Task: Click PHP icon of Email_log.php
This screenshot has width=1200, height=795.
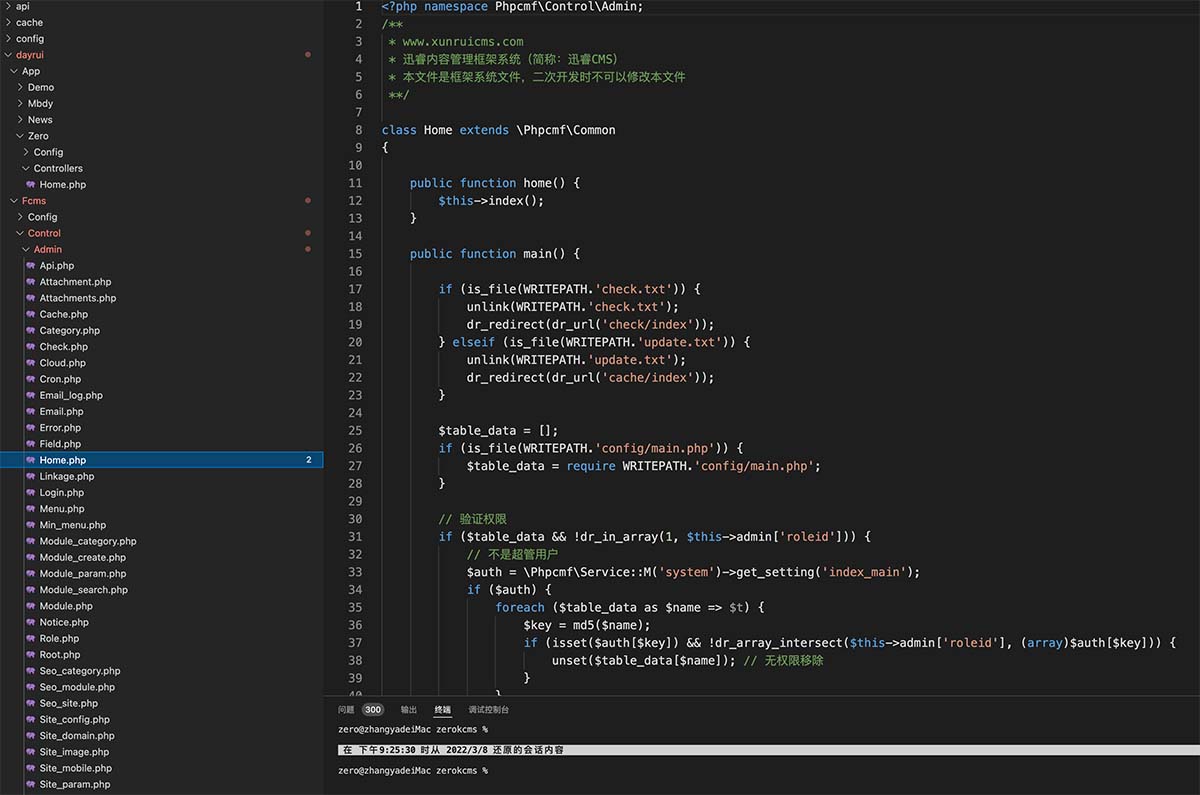Action: (31, 395)
